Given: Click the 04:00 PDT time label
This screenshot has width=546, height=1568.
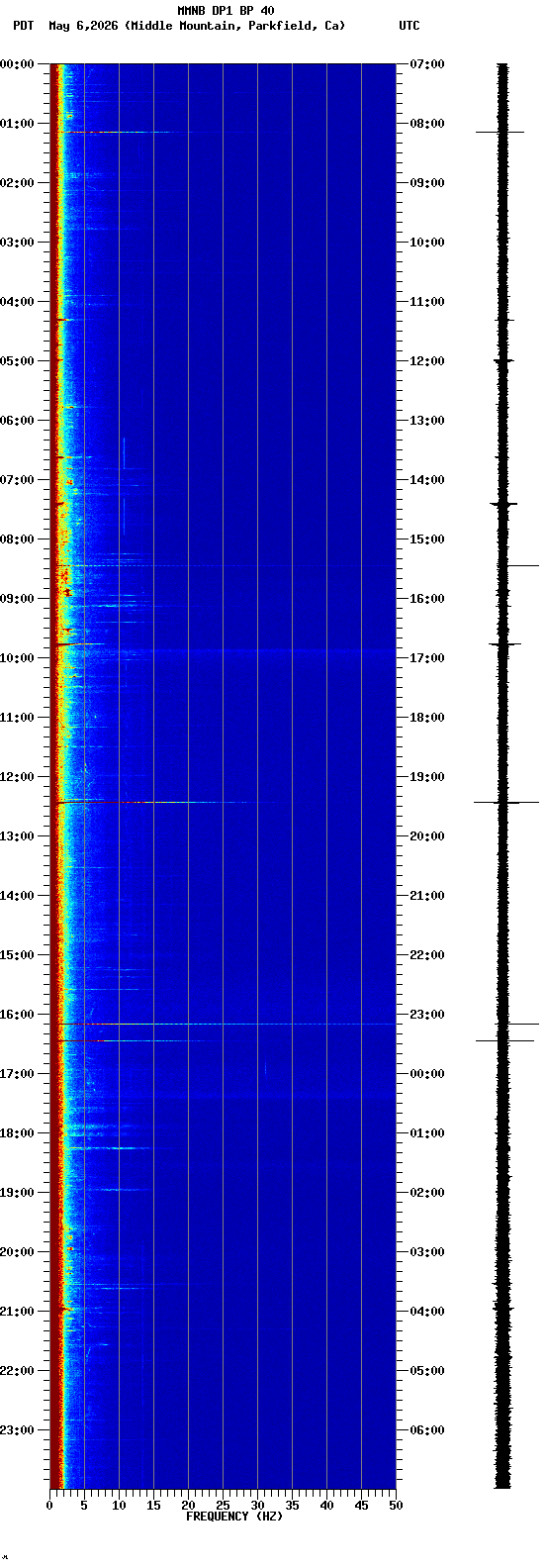Looking at the screenshot, I should 18,302.
